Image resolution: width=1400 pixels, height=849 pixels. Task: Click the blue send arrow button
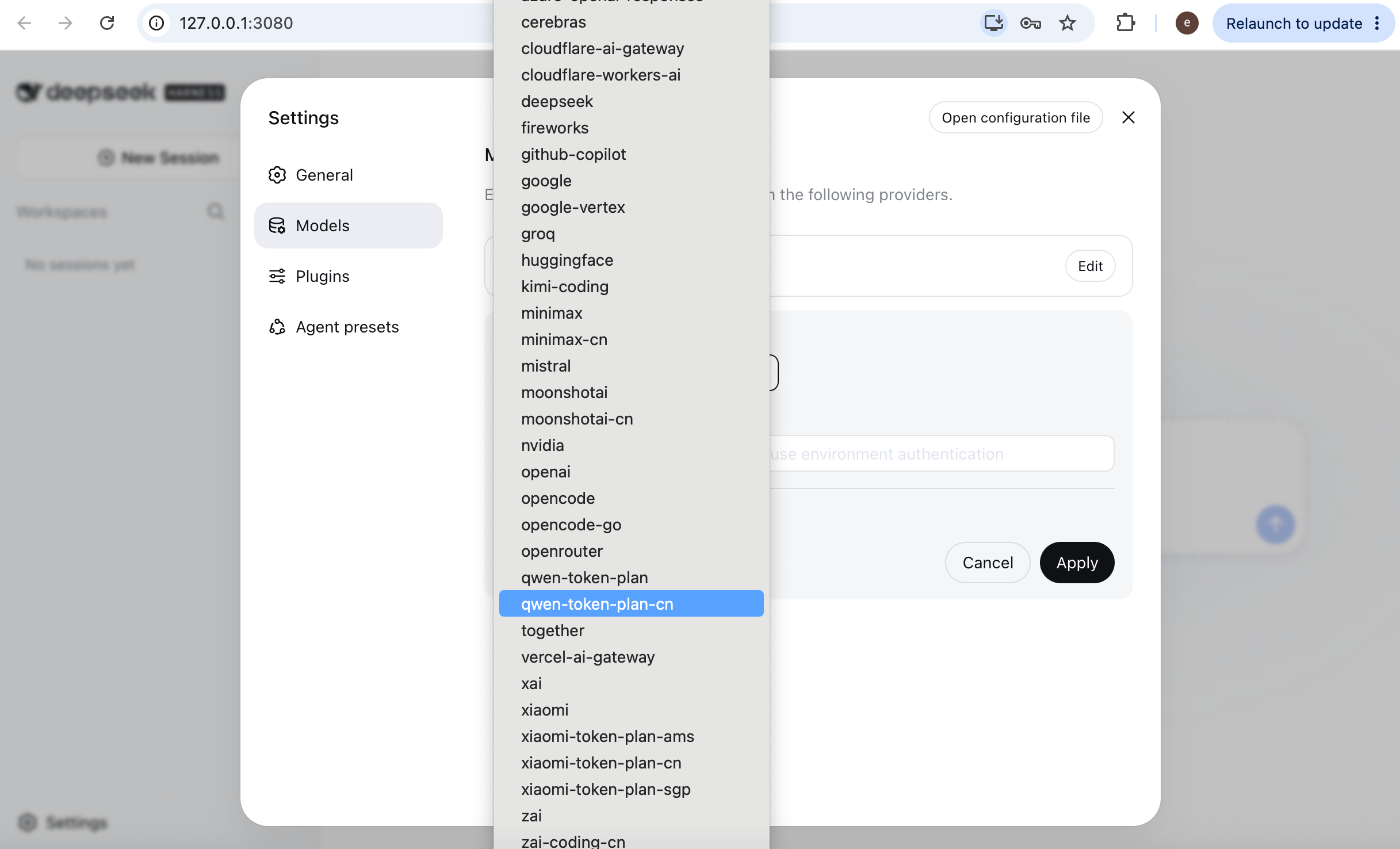(x=1275, y=525)
